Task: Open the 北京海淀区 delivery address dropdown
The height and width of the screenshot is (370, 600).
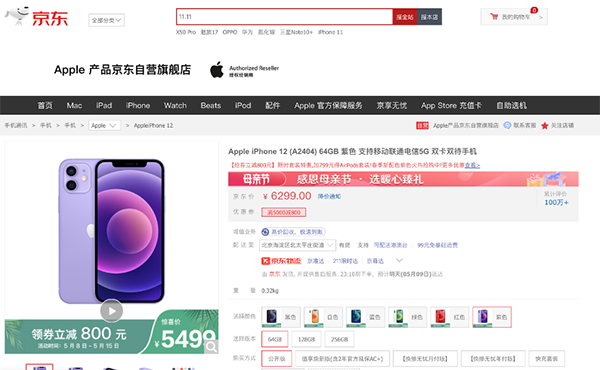Action: pos(297,245)
